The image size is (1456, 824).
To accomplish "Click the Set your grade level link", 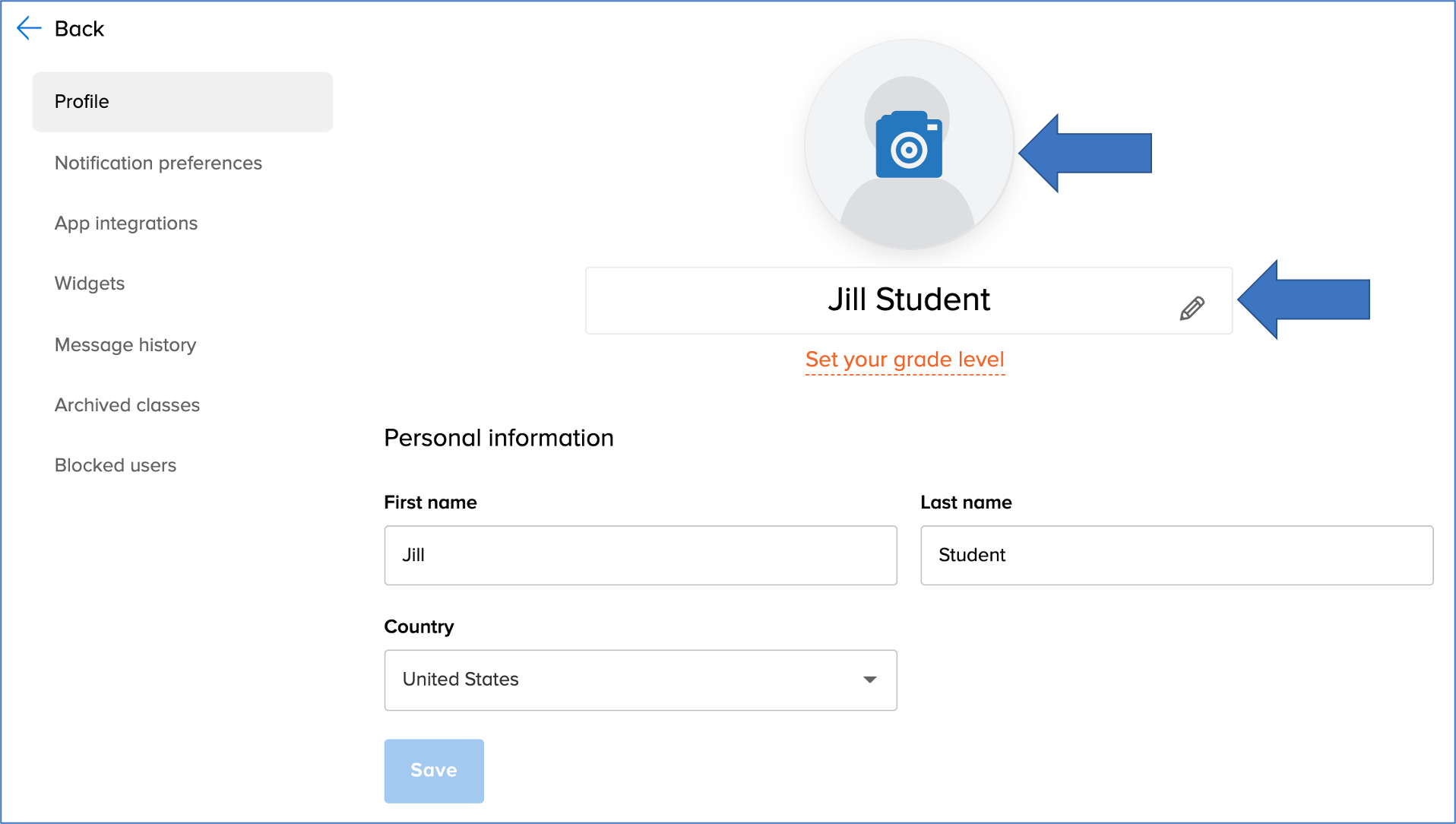I will 904,360.
